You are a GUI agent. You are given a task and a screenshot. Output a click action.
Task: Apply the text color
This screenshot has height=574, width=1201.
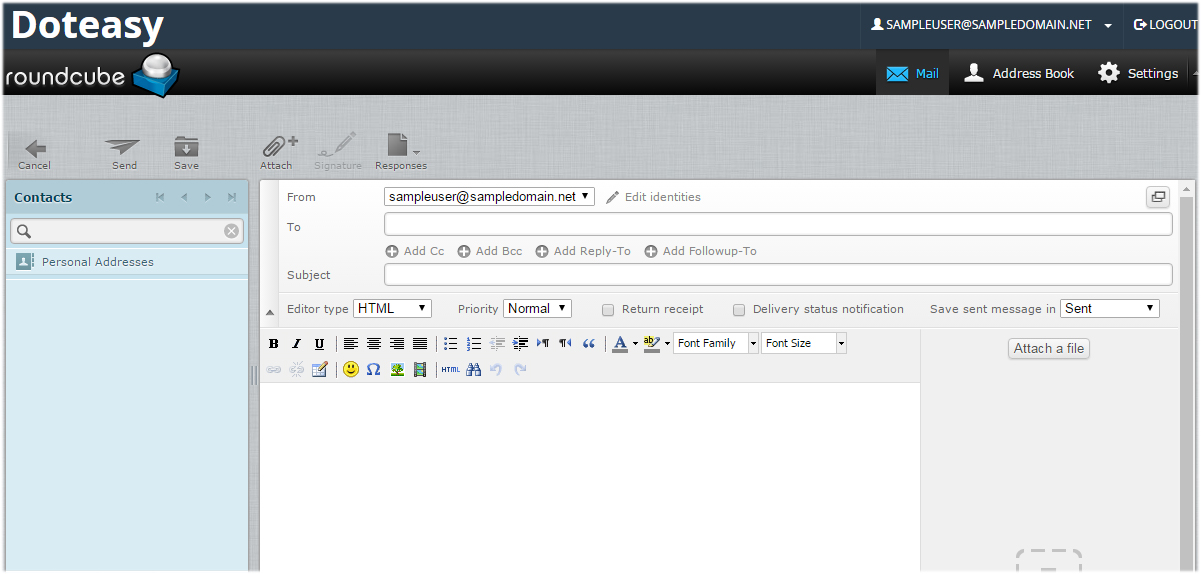[x=620, y=343]
